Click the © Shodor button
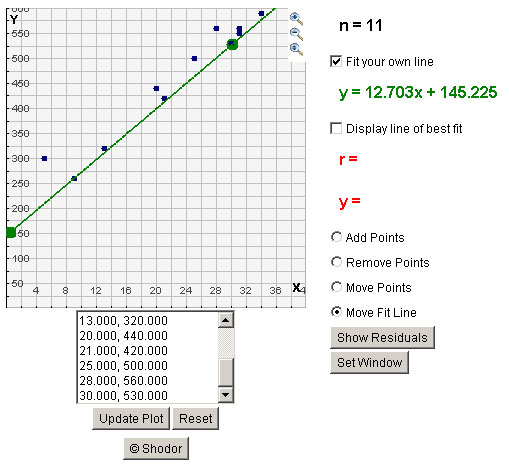509x476 pixels. pyautogui.click(x=156, y=449)
